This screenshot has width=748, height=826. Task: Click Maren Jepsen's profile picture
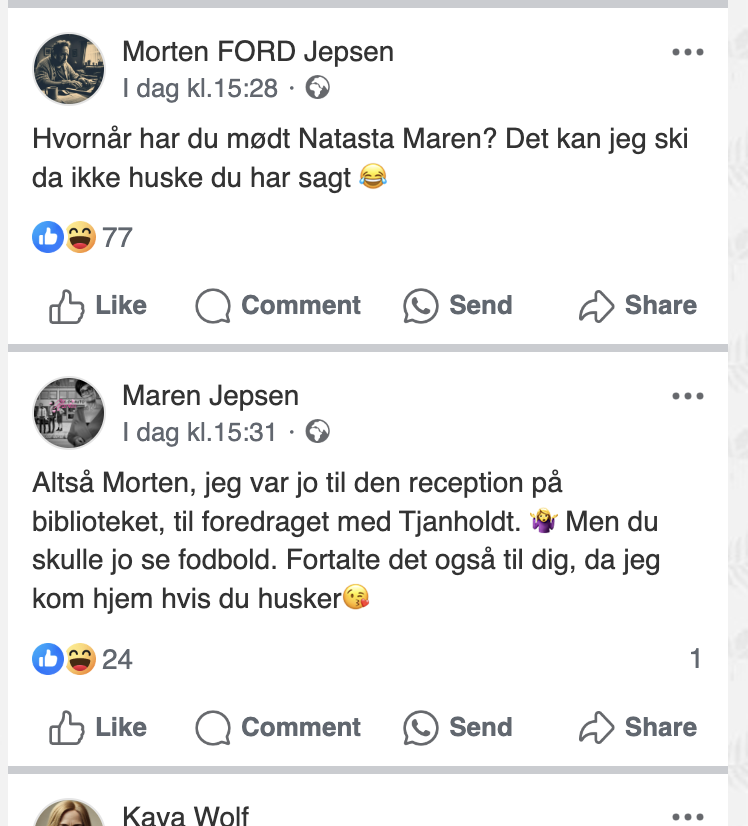69,413
